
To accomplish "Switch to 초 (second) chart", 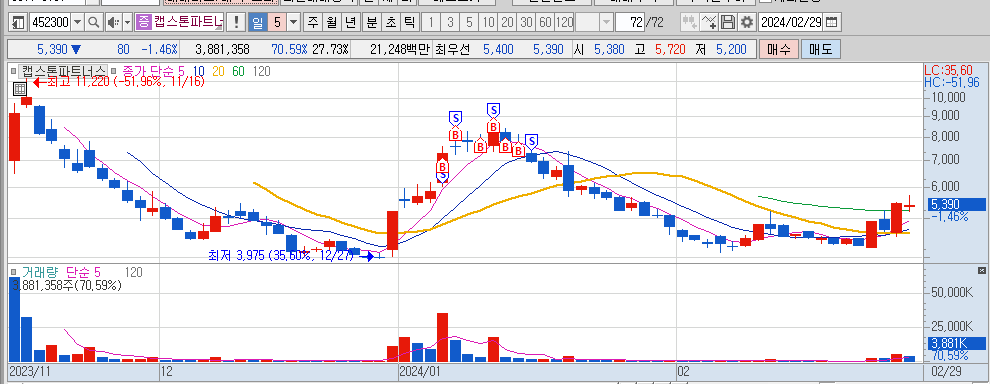I will pyautogui.click(x=391, y=23).
